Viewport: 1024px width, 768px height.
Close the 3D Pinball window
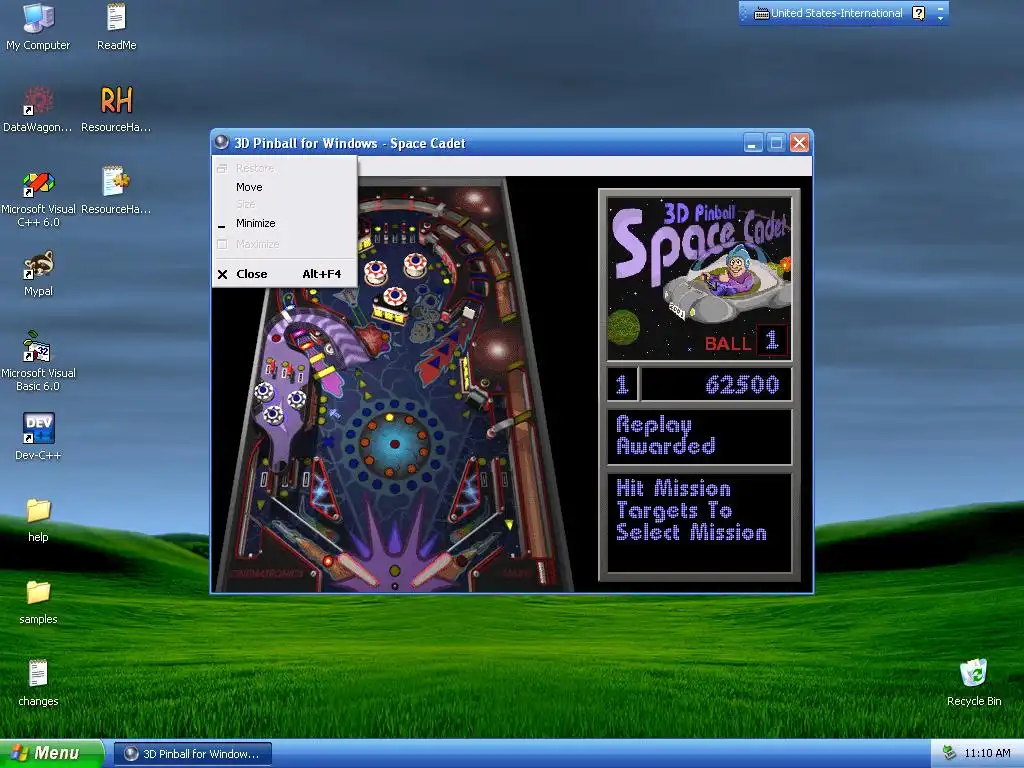799,142
